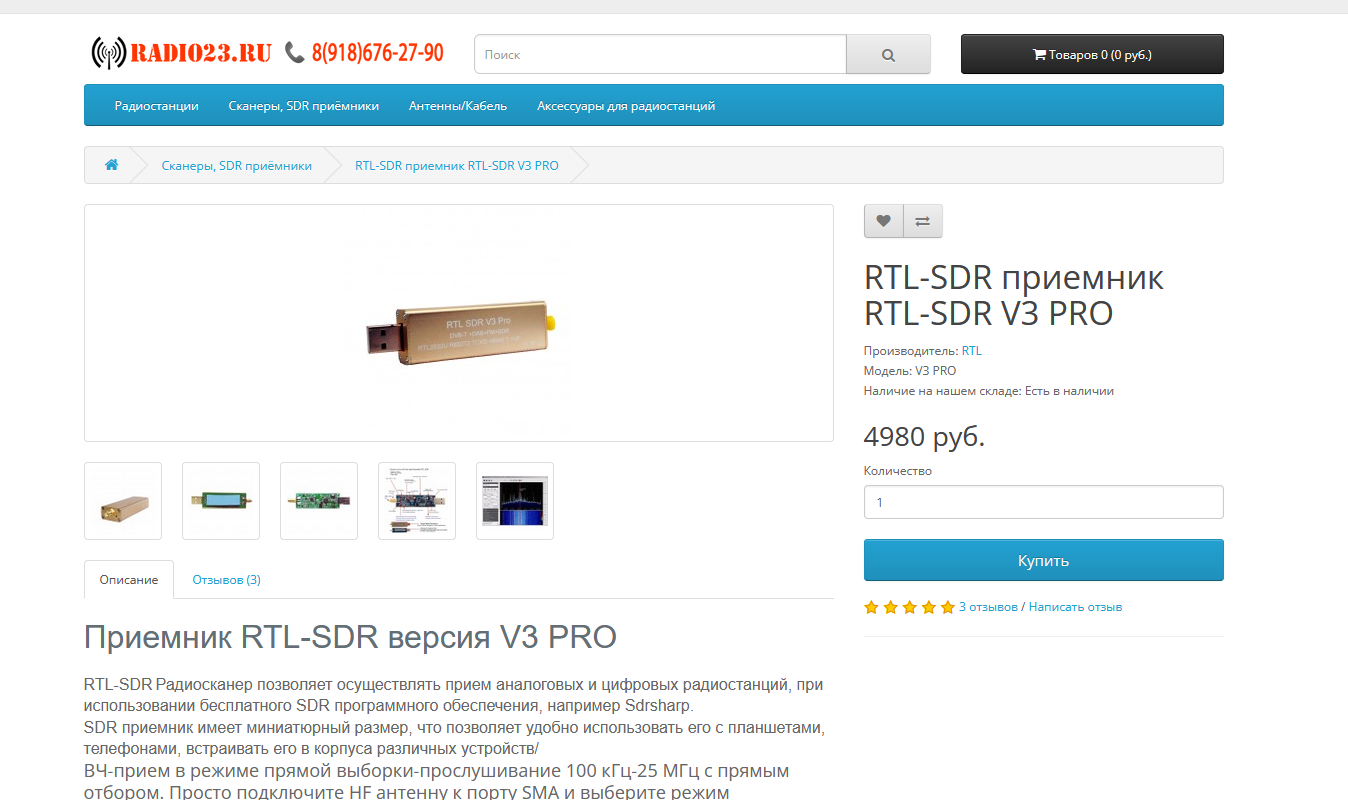Click Написать отзыв link
This screenshot has width=1348, height=800.
pyautogui.click(x=1075, y=607)
